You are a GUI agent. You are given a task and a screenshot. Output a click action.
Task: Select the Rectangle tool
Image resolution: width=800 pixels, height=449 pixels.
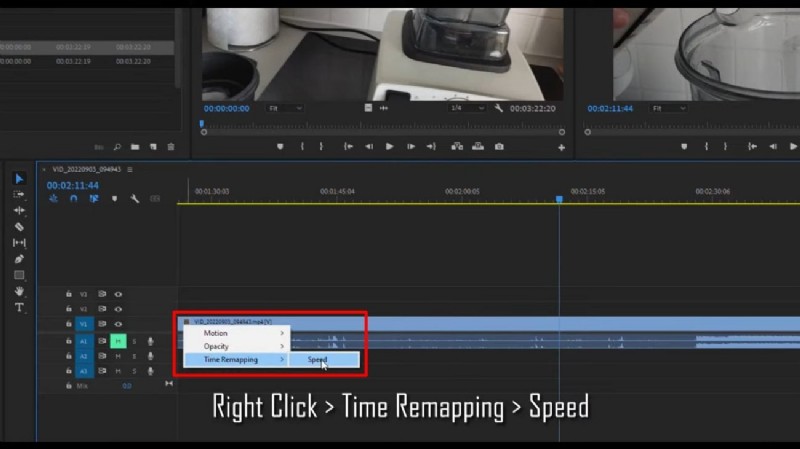[x=19, y=276]
